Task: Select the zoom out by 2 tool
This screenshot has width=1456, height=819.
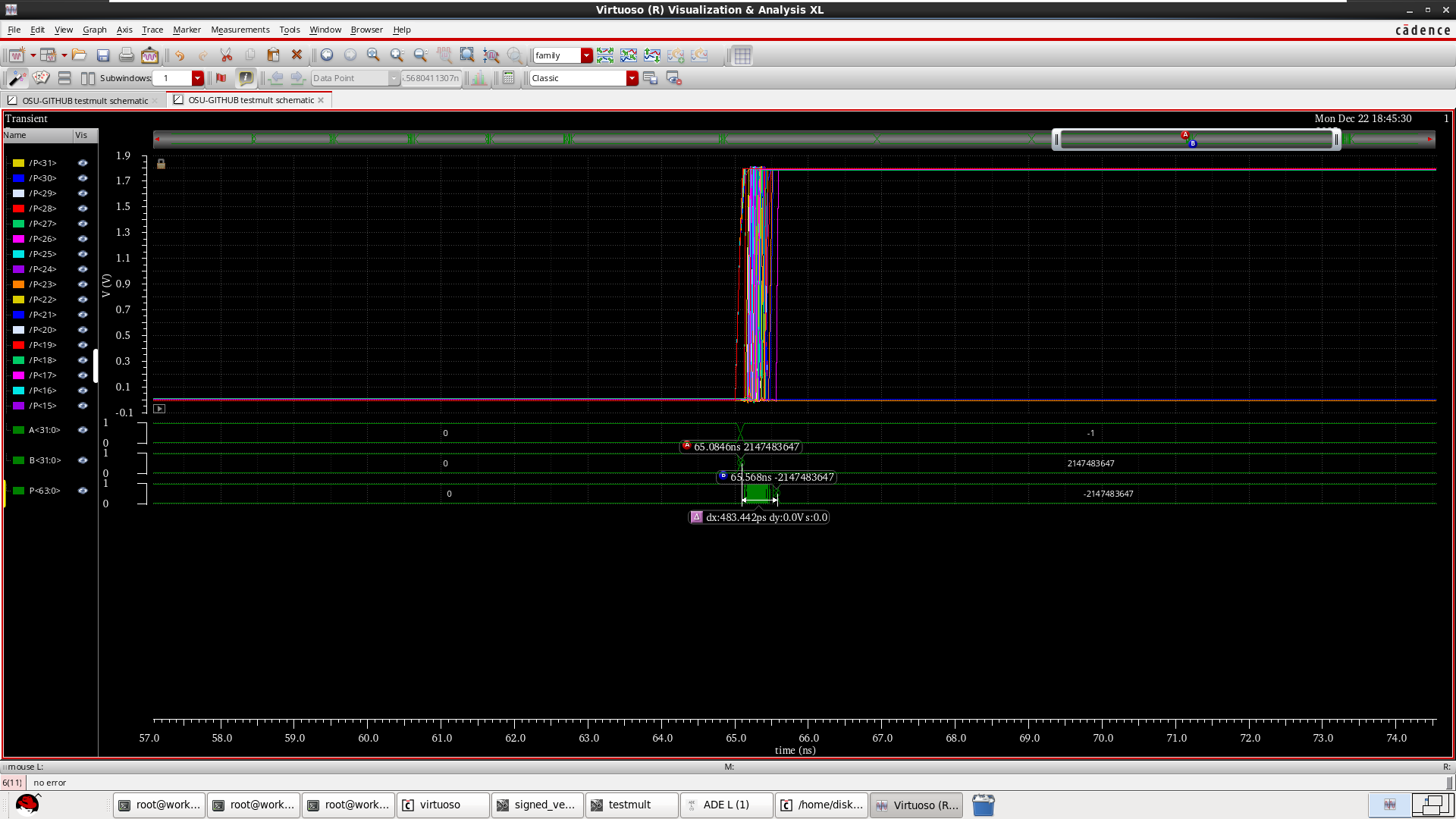Action: (420, 55)
